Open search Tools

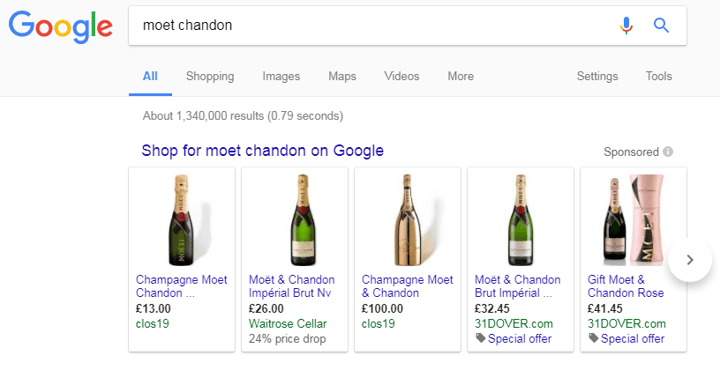659,76
